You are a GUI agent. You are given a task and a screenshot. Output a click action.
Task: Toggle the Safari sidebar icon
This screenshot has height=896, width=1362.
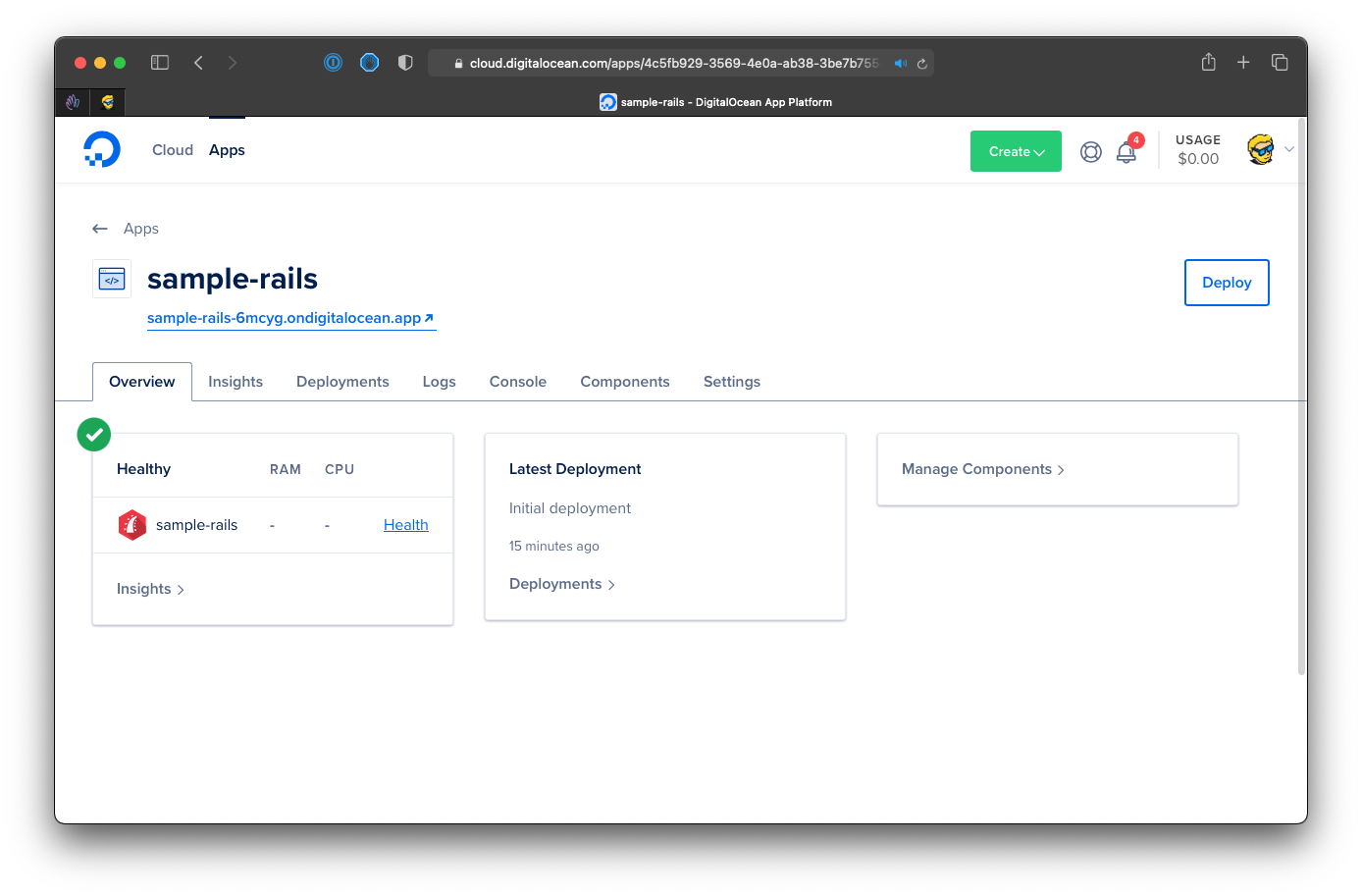[160, 63]
